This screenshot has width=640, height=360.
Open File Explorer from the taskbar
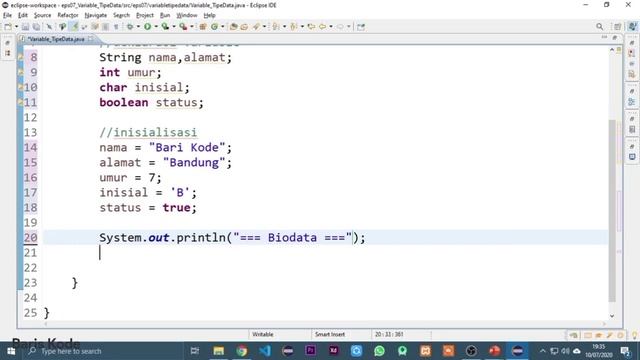pos(218,351)
